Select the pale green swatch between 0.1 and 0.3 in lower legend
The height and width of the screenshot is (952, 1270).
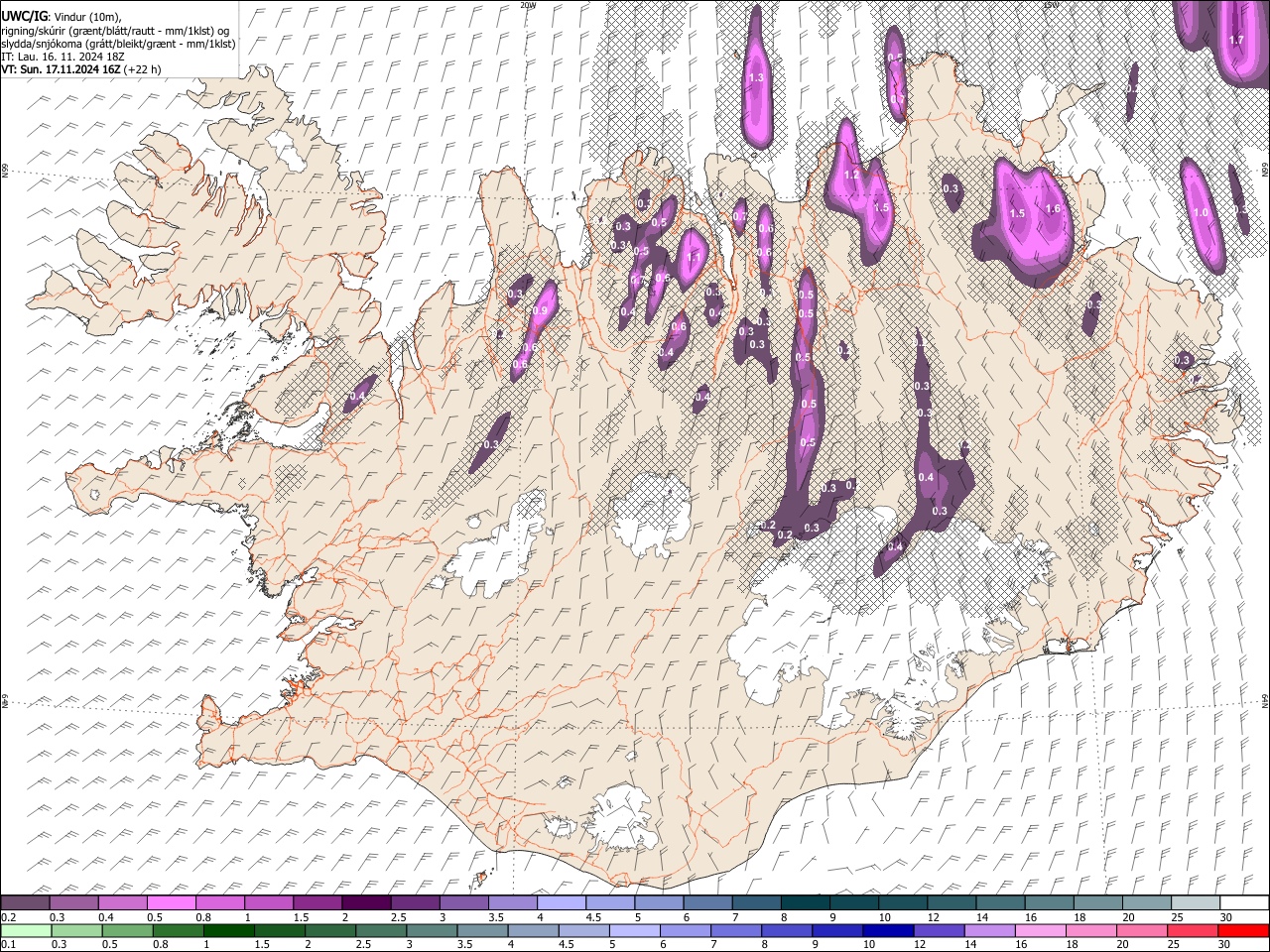[x=26, y=930]
